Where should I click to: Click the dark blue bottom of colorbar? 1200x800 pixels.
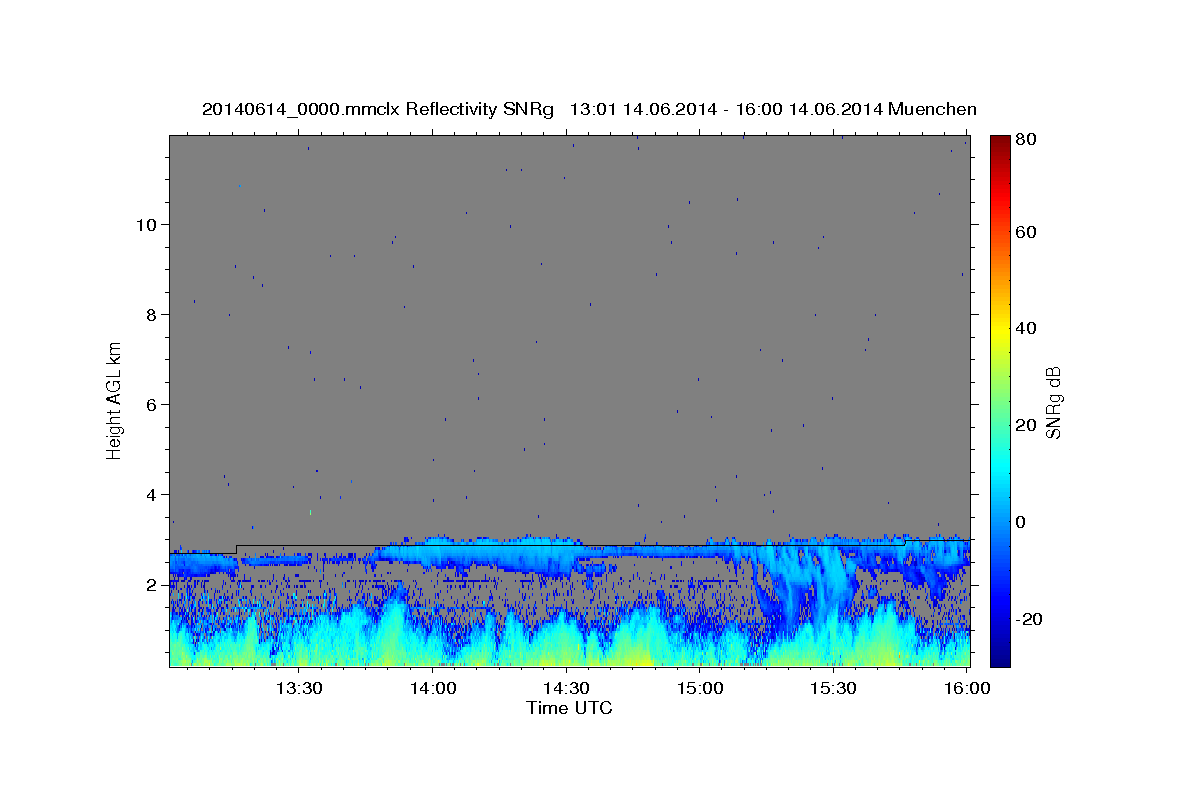(999, 655)
